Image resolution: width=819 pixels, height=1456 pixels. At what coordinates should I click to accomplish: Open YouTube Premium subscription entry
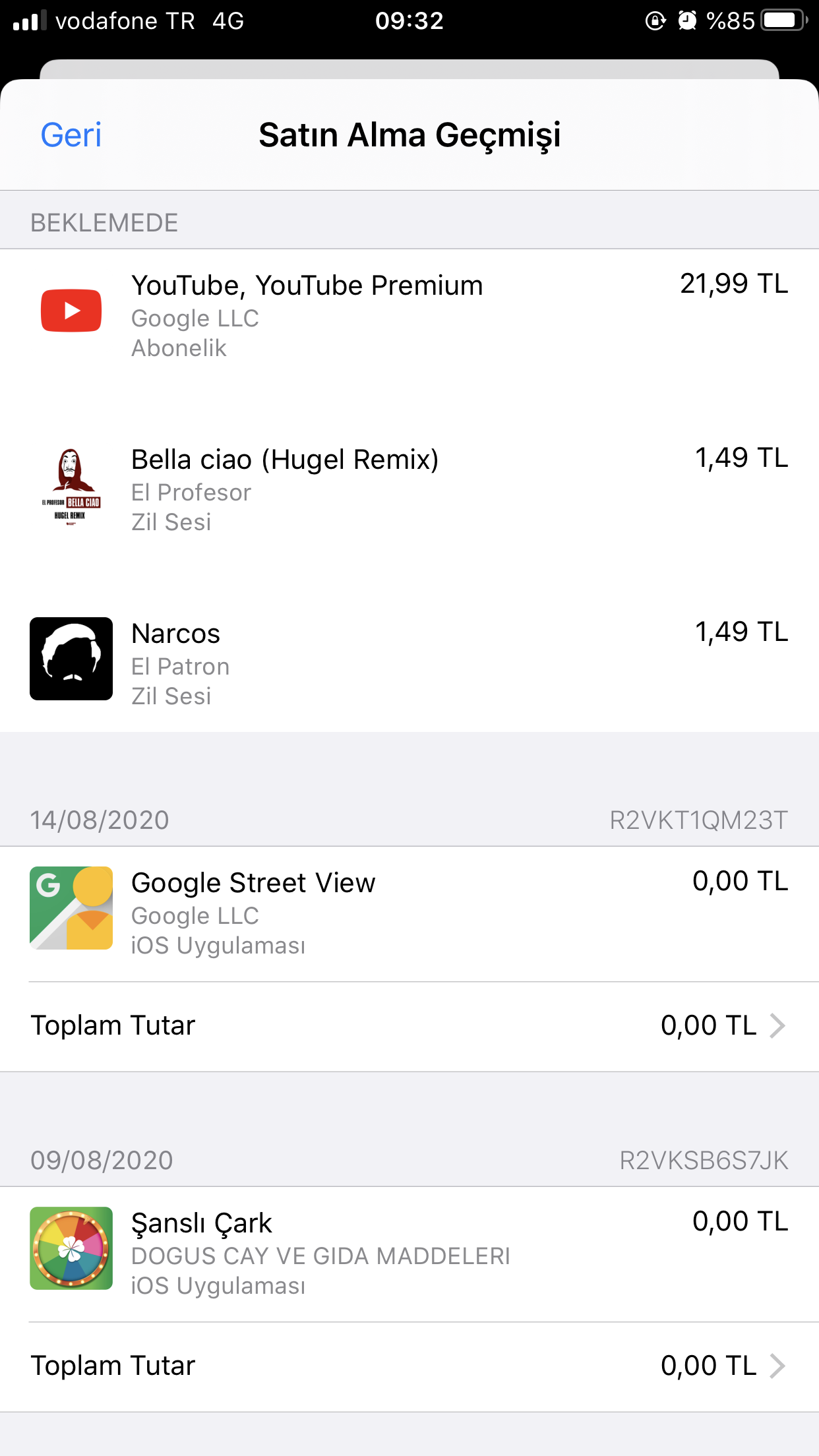pyautogui.click(x=409, y=317)
